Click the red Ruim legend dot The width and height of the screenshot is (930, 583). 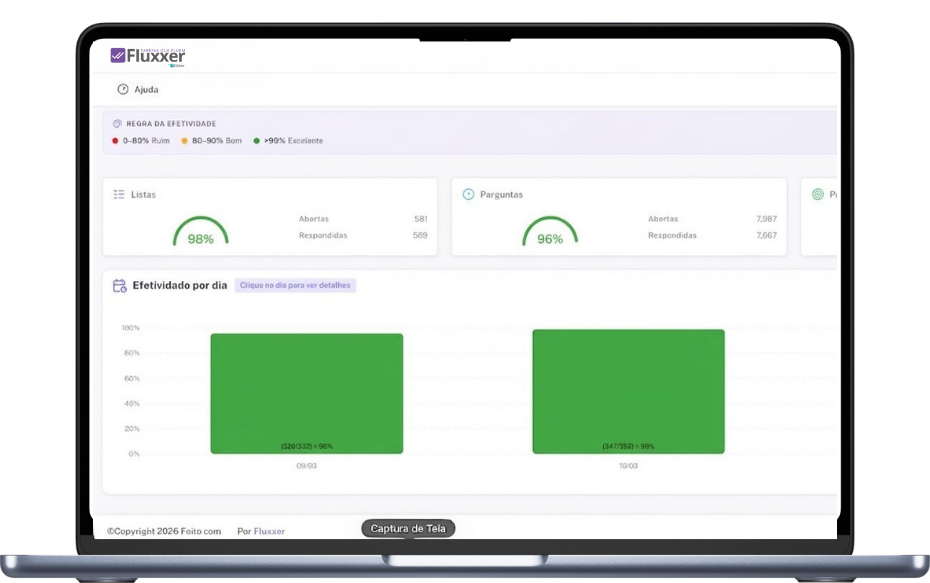116,141
